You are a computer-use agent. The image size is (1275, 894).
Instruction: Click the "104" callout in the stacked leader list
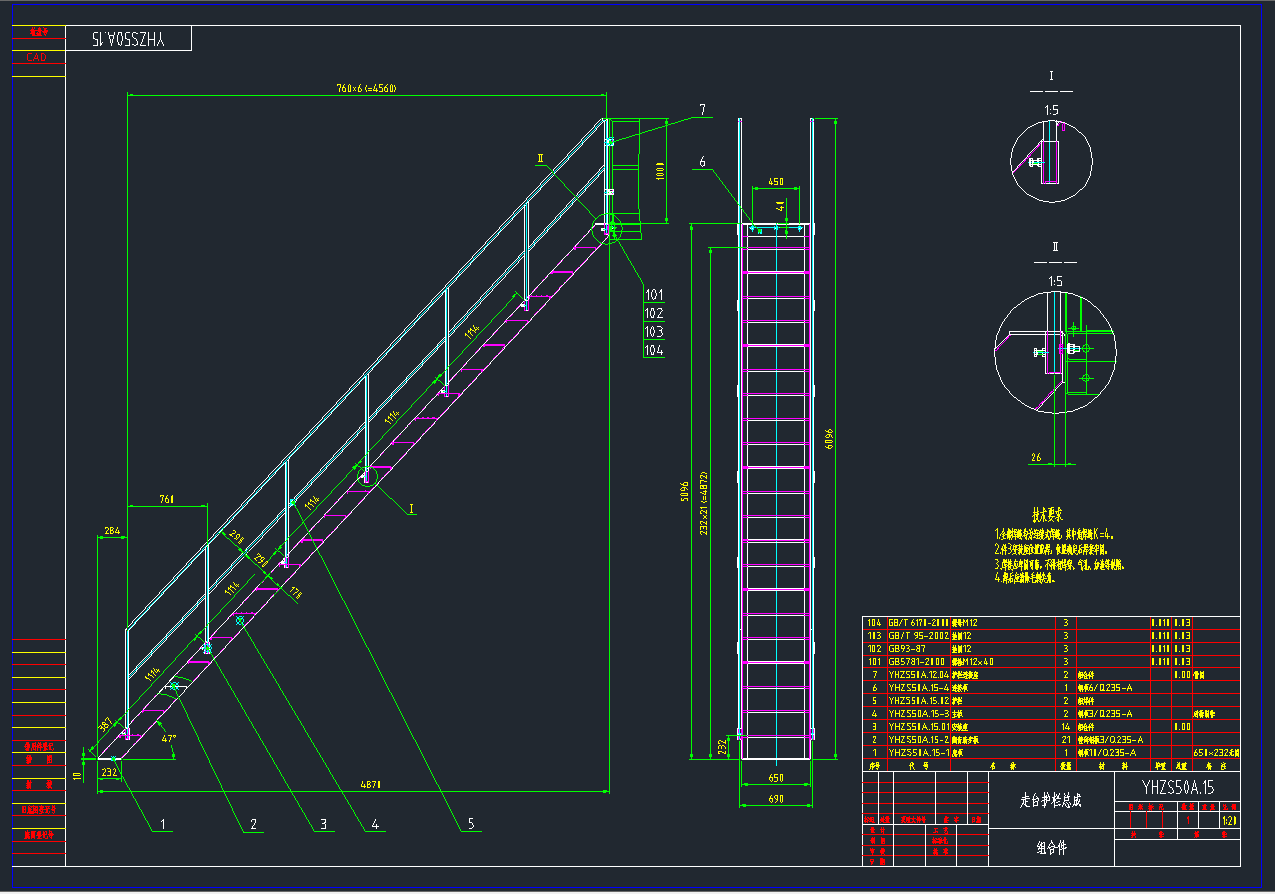[654, 350]
